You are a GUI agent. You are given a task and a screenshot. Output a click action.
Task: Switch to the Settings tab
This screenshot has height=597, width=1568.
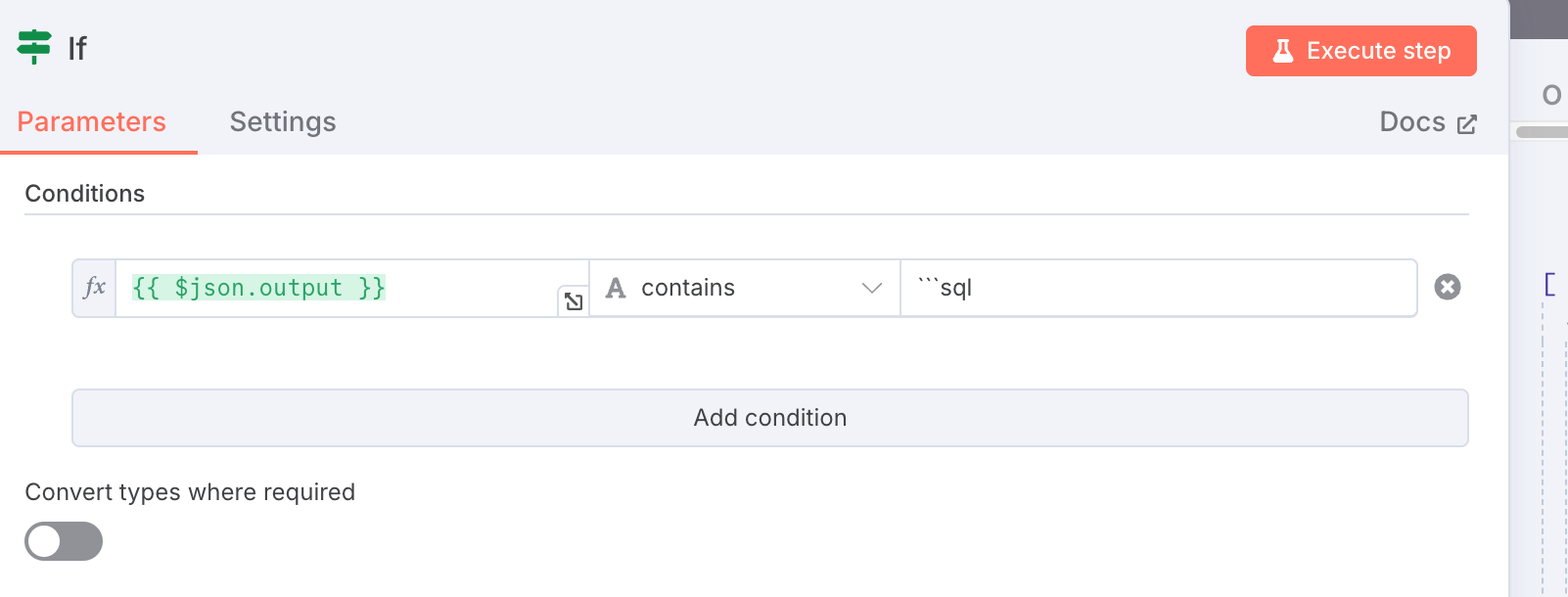coord(283,121)
